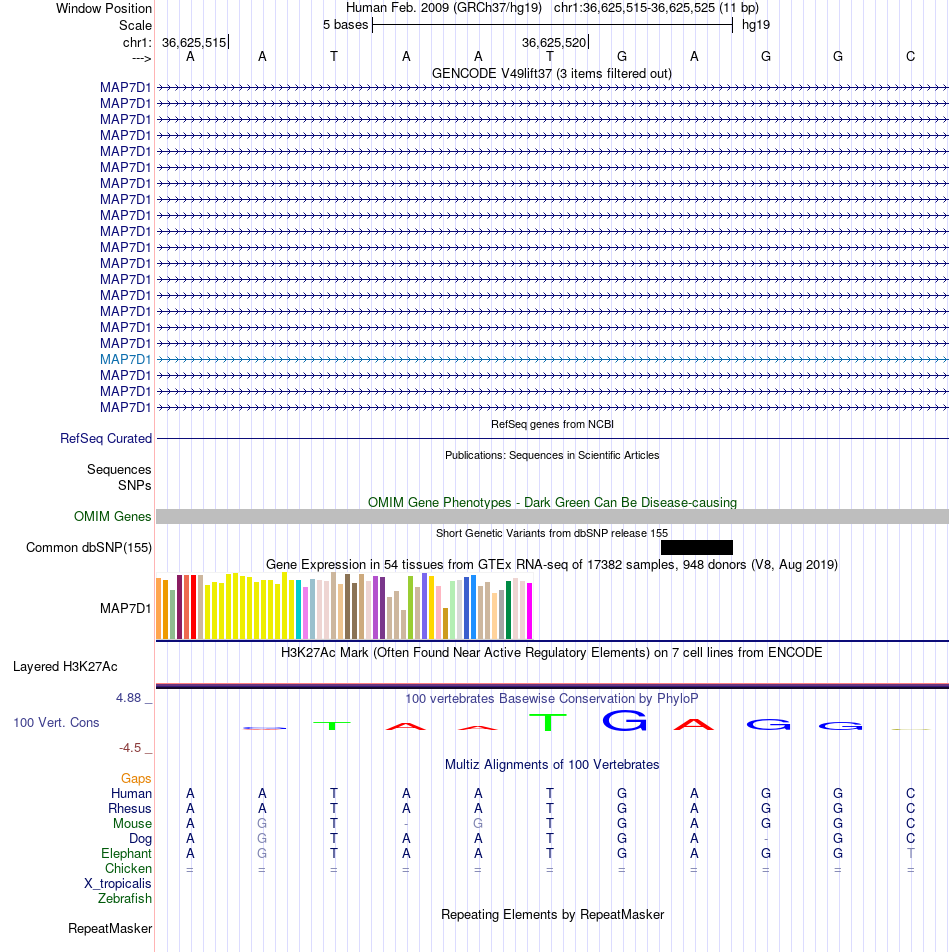Image resolution: width=950 pixels, height=952 pixels.
Task: Select the OMIM Genes track label
Action: [x=112, y=516]
